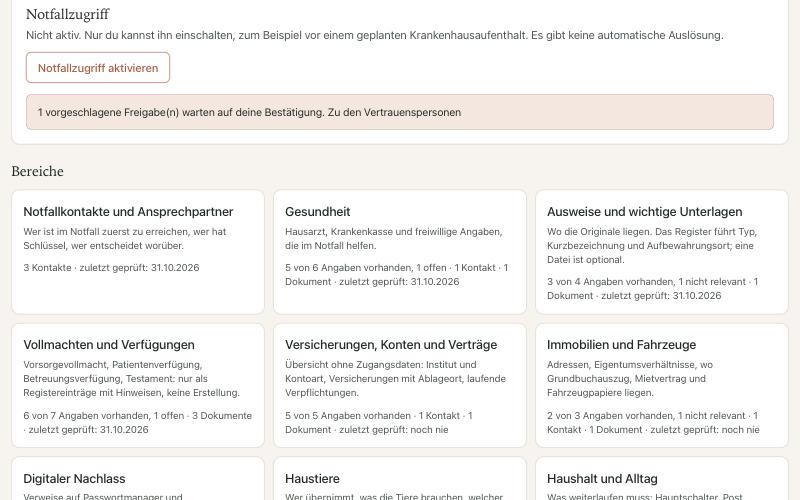The image size is (800, 500).
Task: Click text '2 von 3 Angaben vorhanden, 1 nicht relevant'
Action: pos(646,416)
